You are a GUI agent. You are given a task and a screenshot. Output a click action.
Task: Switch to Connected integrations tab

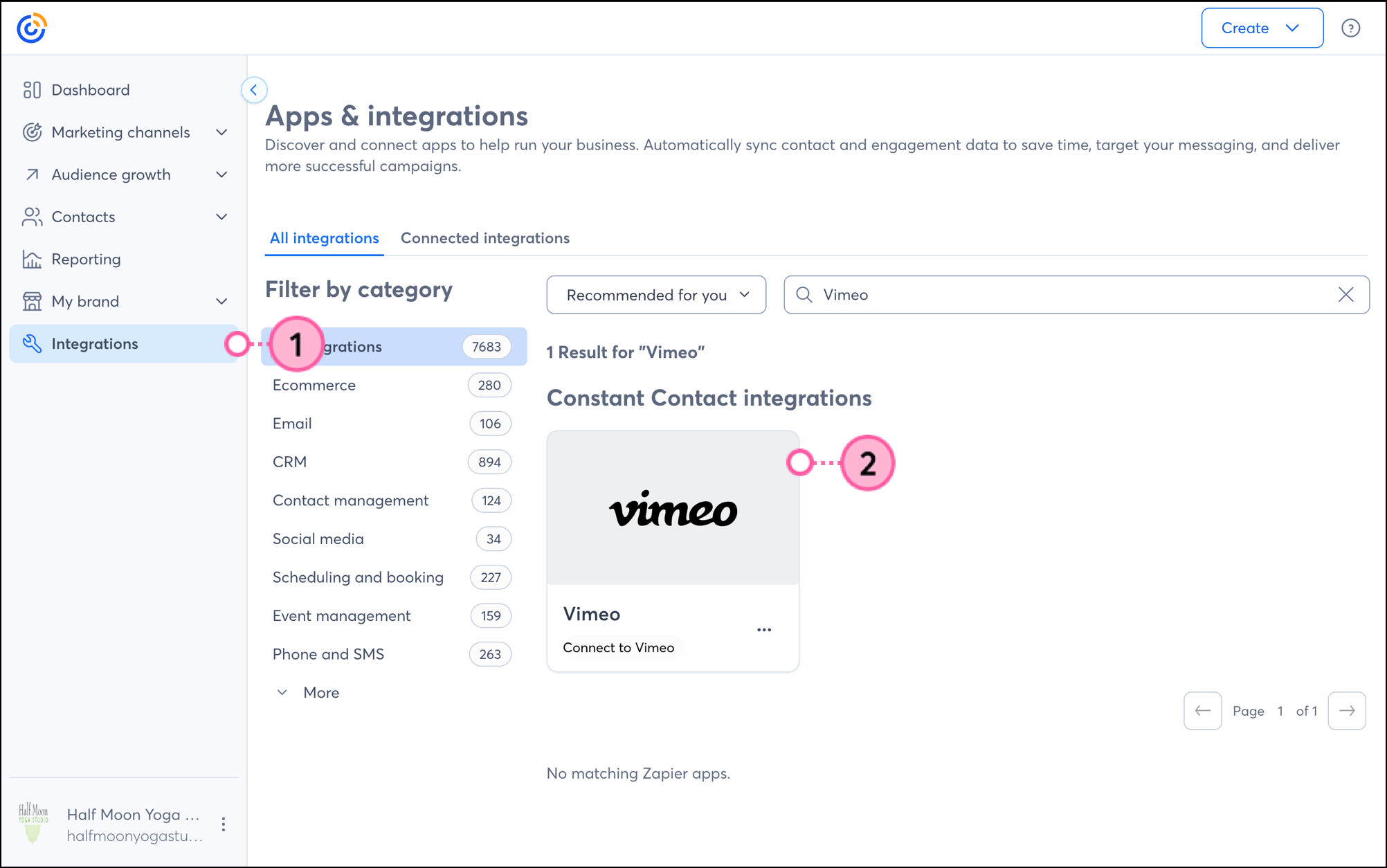point(485,238)
